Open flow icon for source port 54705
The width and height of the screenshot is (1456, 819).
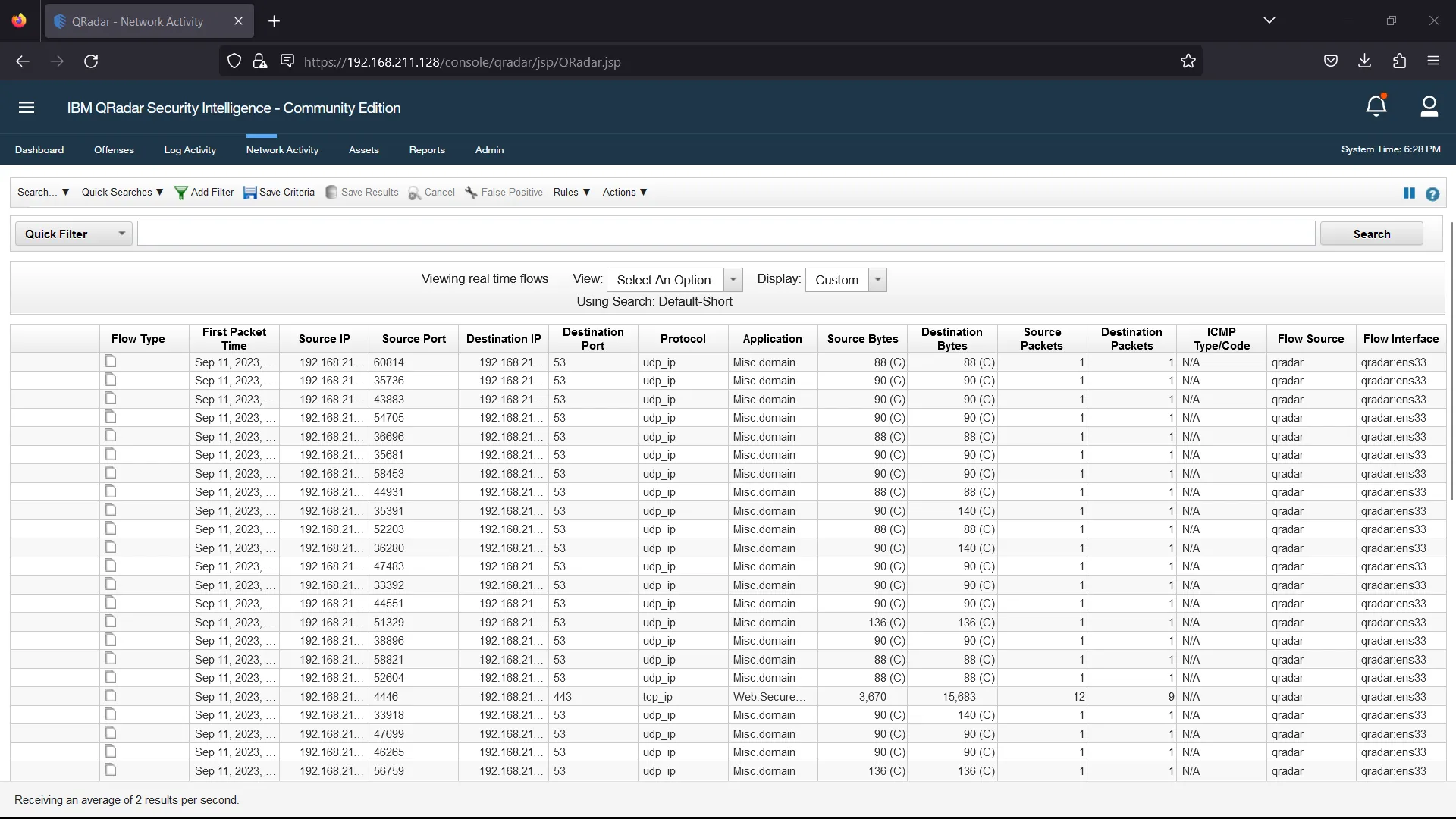point(111,417)
